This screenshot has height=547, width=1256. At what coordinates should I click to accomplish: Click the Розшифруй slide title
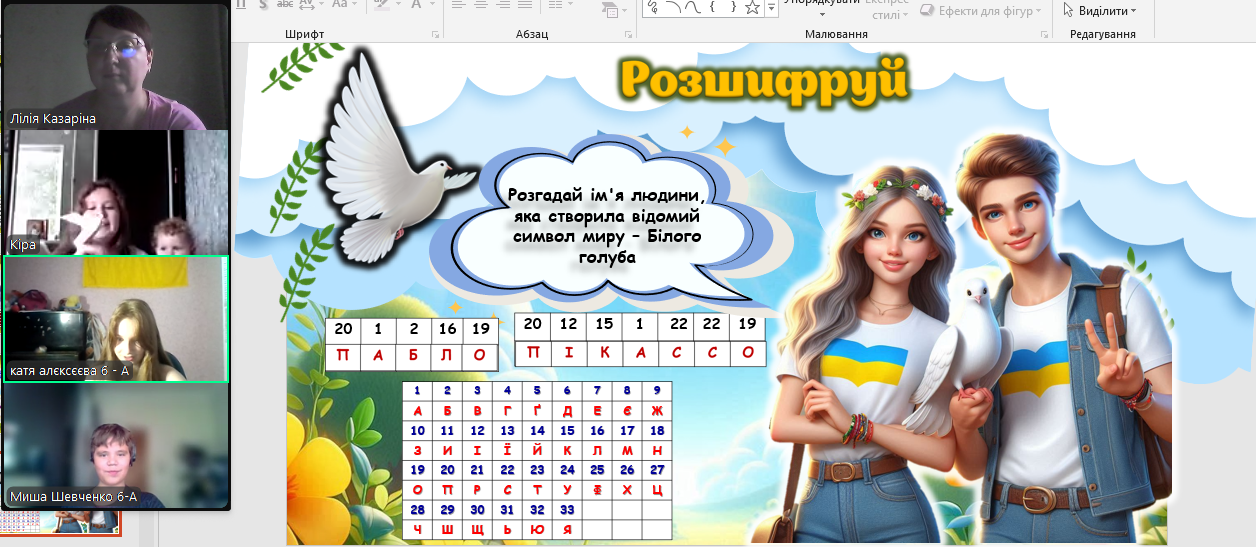(x=764, y=80)
